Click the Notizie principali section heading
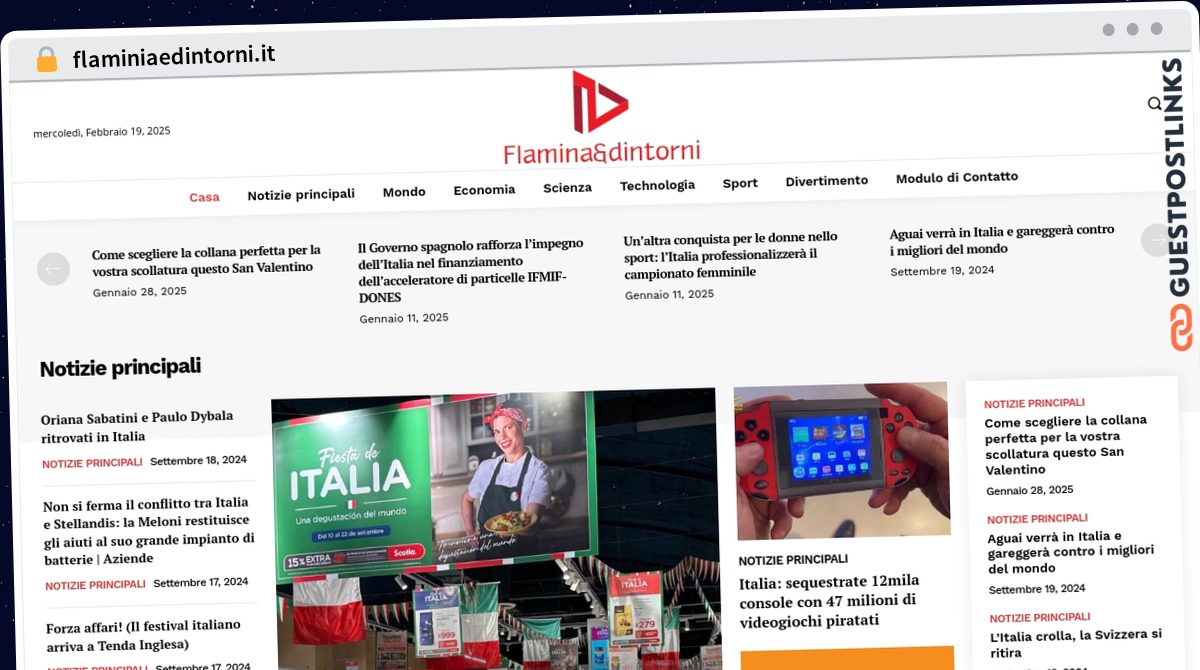 pos(120,368)
